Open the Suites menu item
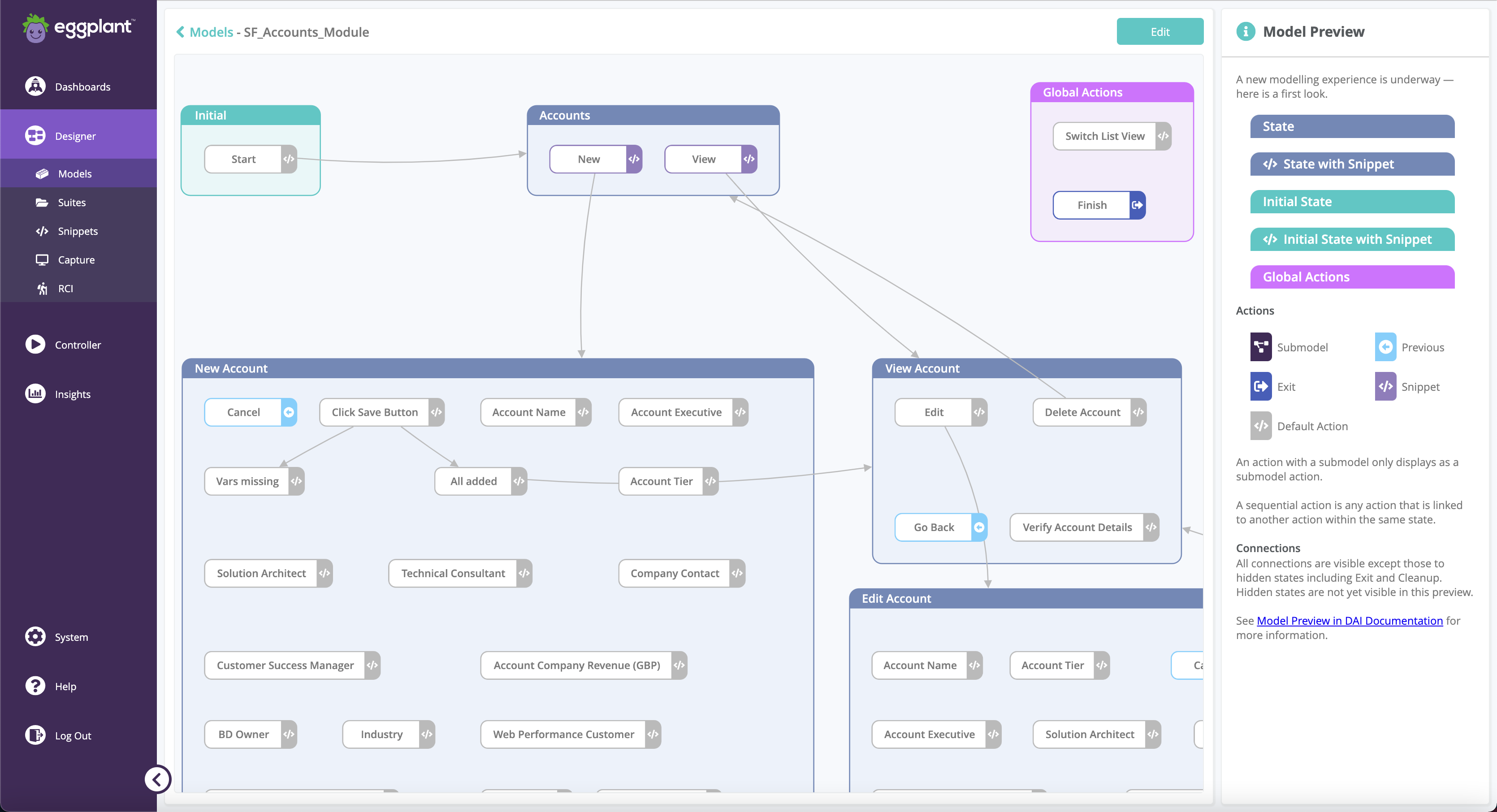Screen dimensions: 1497x812 pyautogui.click(x=71, y=203)
